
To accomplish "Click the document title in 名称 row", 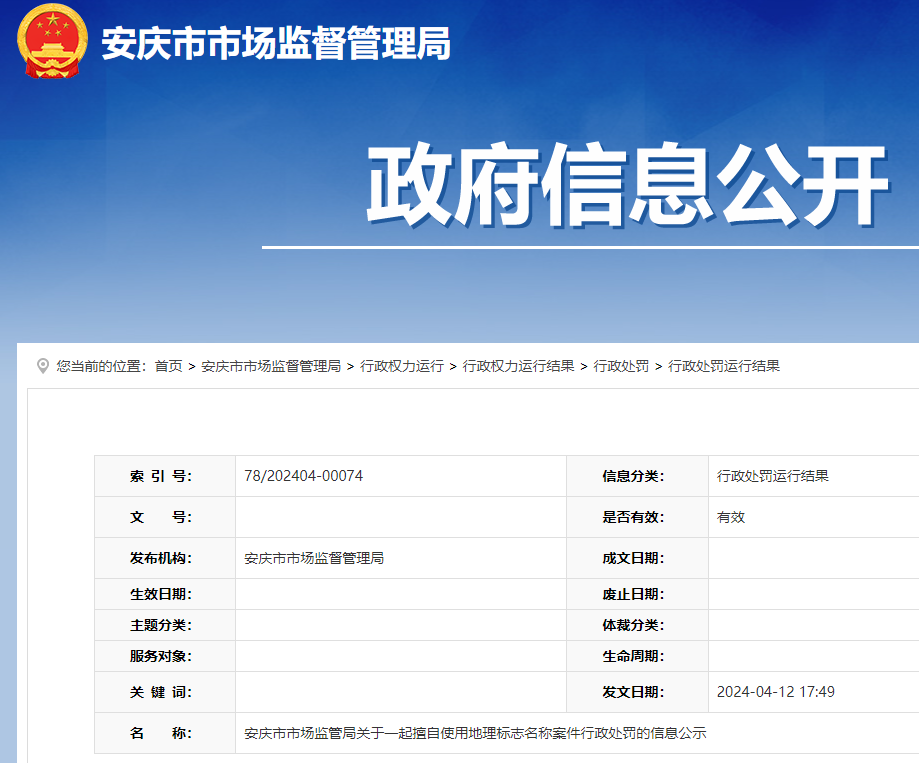I will 475,733.
